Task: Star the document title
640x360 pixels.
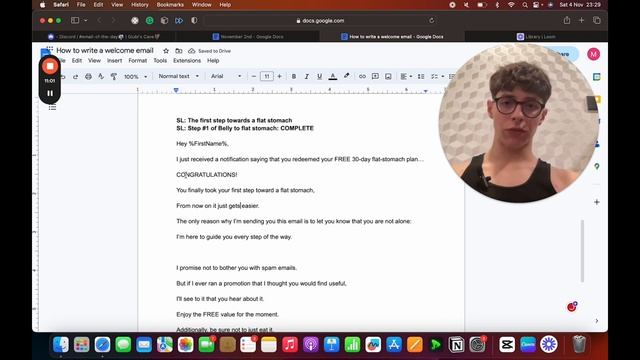Action: (x=166, y=51)
